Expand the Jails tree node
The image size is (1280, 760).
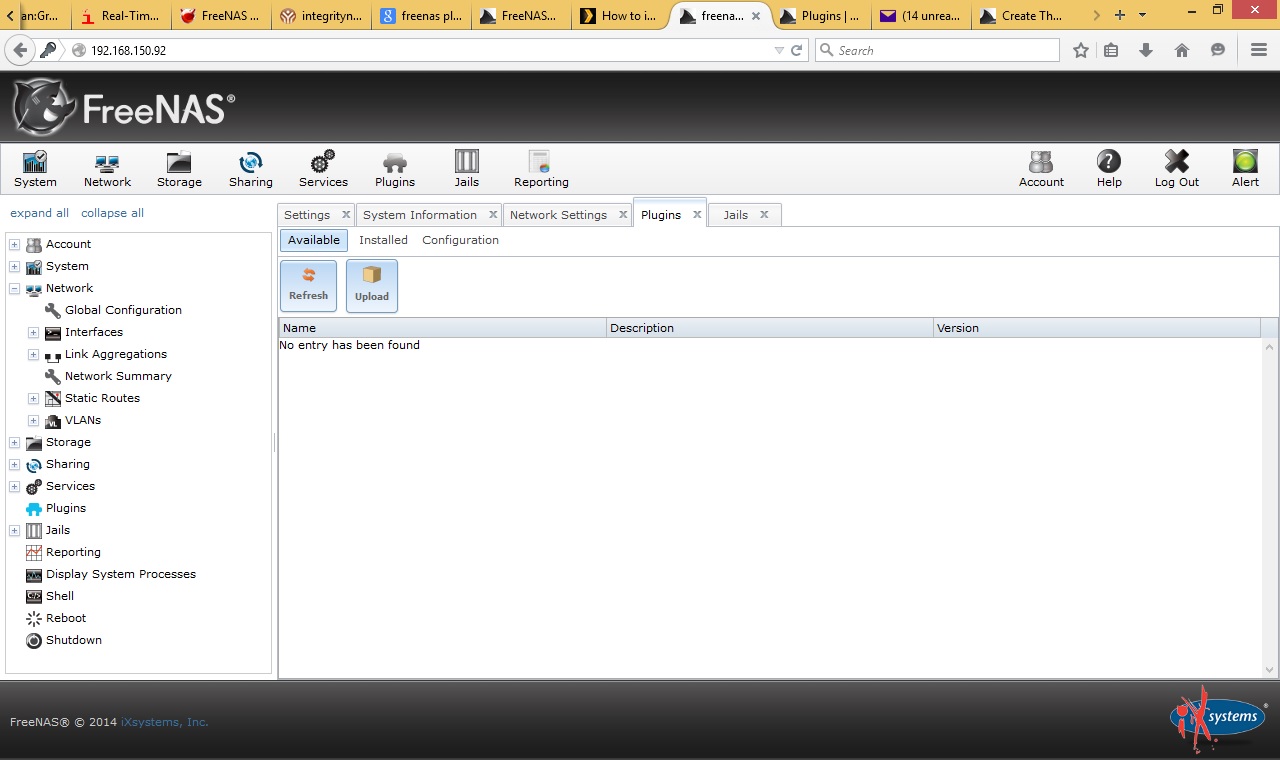(x=14, y=530)
